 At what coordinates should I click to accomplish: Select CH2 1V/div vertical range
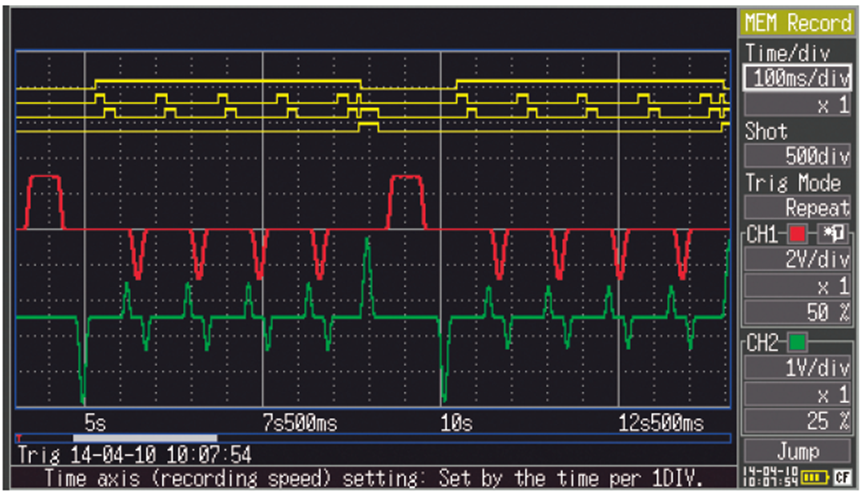pyautogui.click(x=797, y=369)
